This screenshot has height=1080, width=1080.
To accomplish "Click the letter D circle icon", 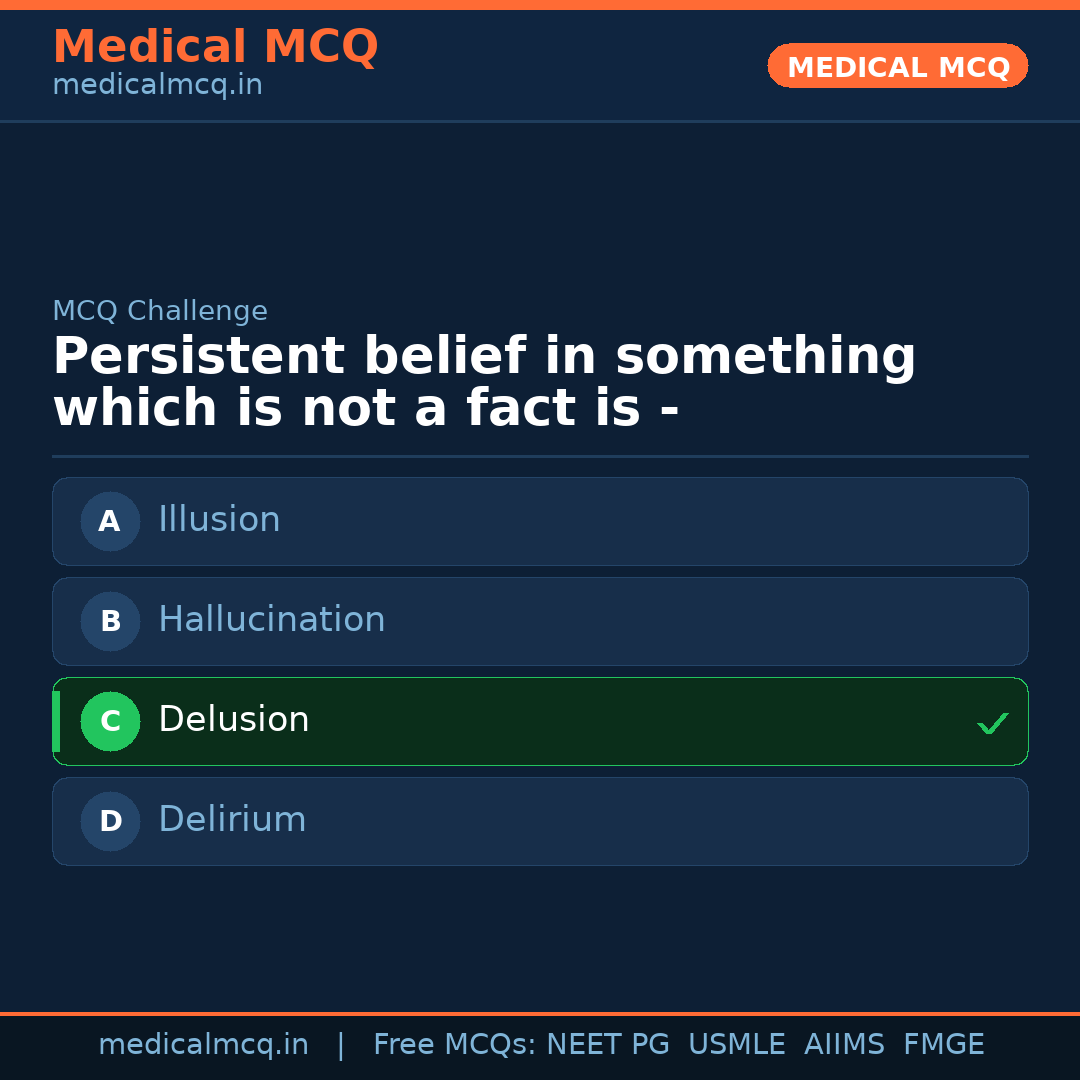I will click(110, 821).
